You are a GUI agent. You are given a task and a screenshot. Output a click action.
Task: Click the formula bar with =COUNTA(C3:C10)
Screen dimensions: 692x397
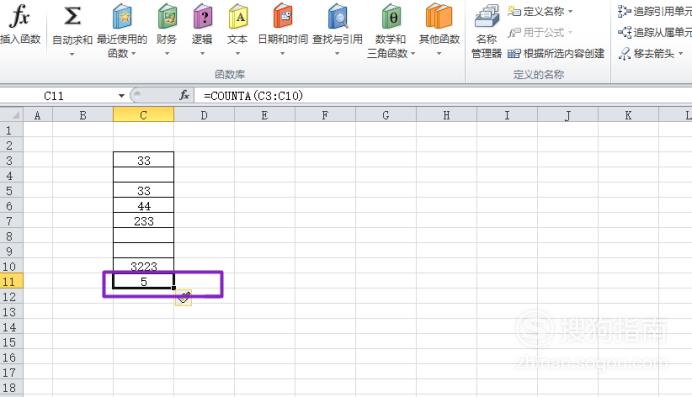(443, 95)
